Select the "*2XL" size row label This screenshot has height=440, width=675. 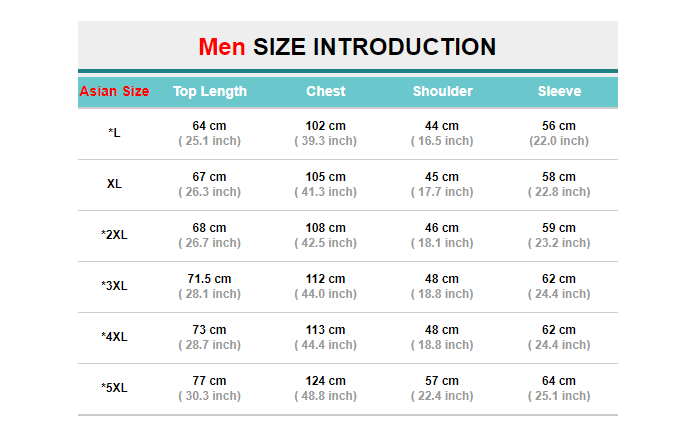click(114, 235)
